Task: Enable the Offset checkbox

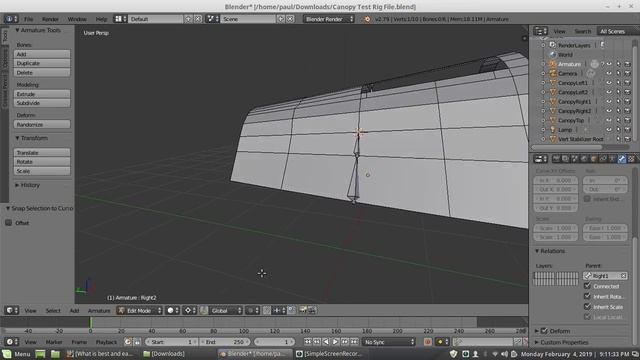Action: pos(9,223)
